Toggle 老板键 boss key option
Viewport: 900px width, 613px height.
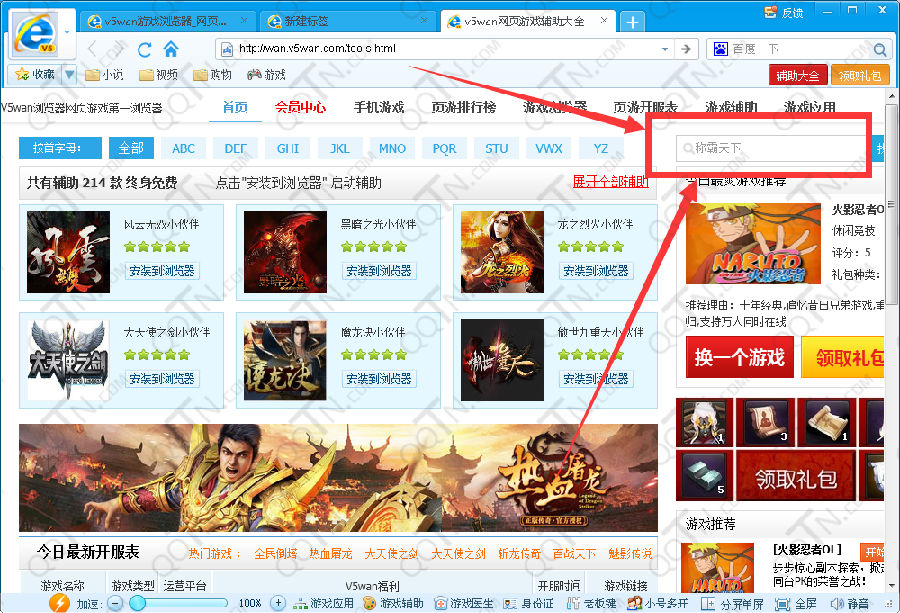591,603
